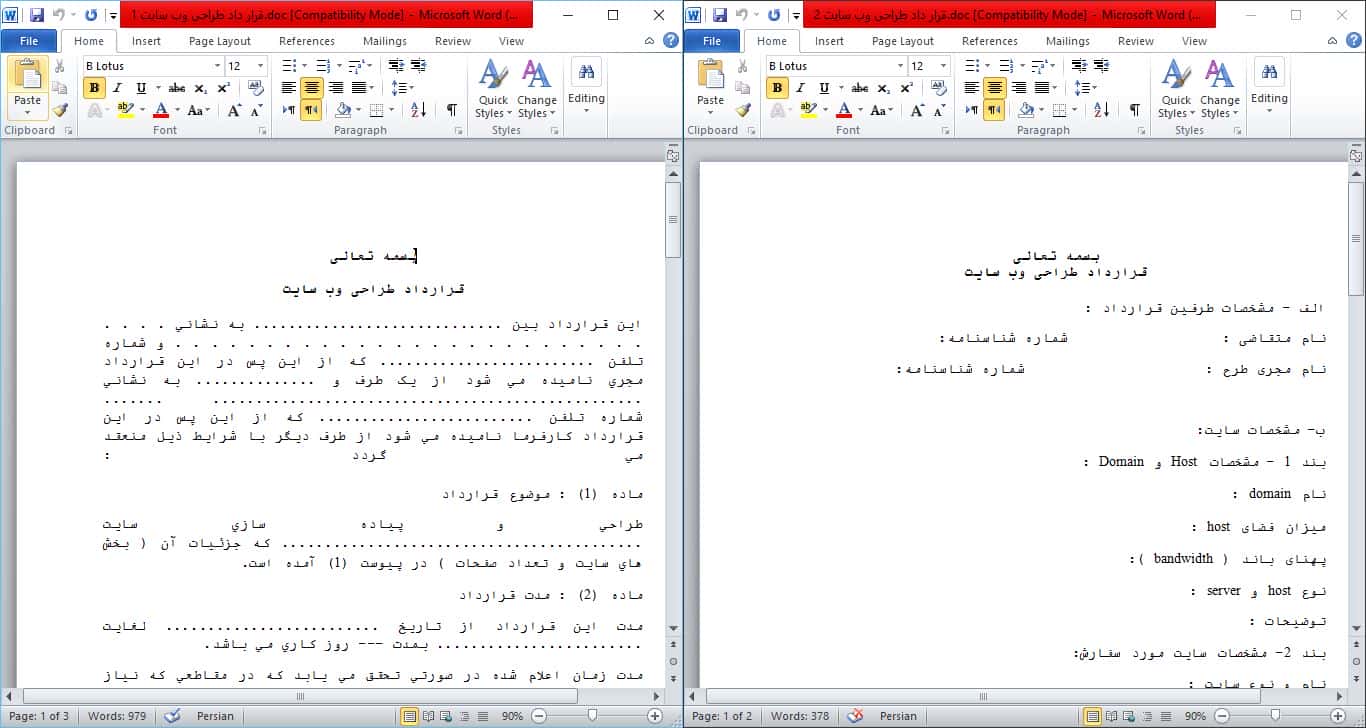
Task: Toggle Bold in left window
Action: tap(94, 88)
